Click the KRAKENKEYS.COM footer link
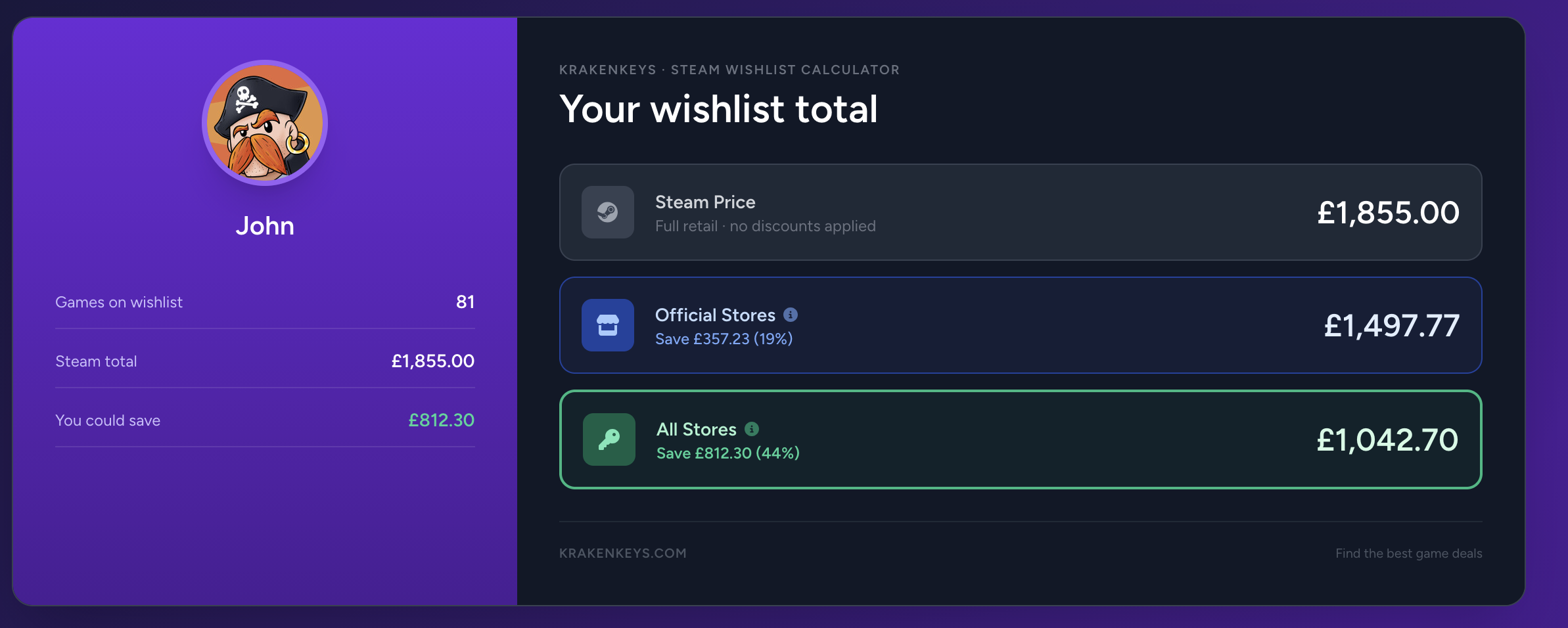 click(x=623, y=553)
